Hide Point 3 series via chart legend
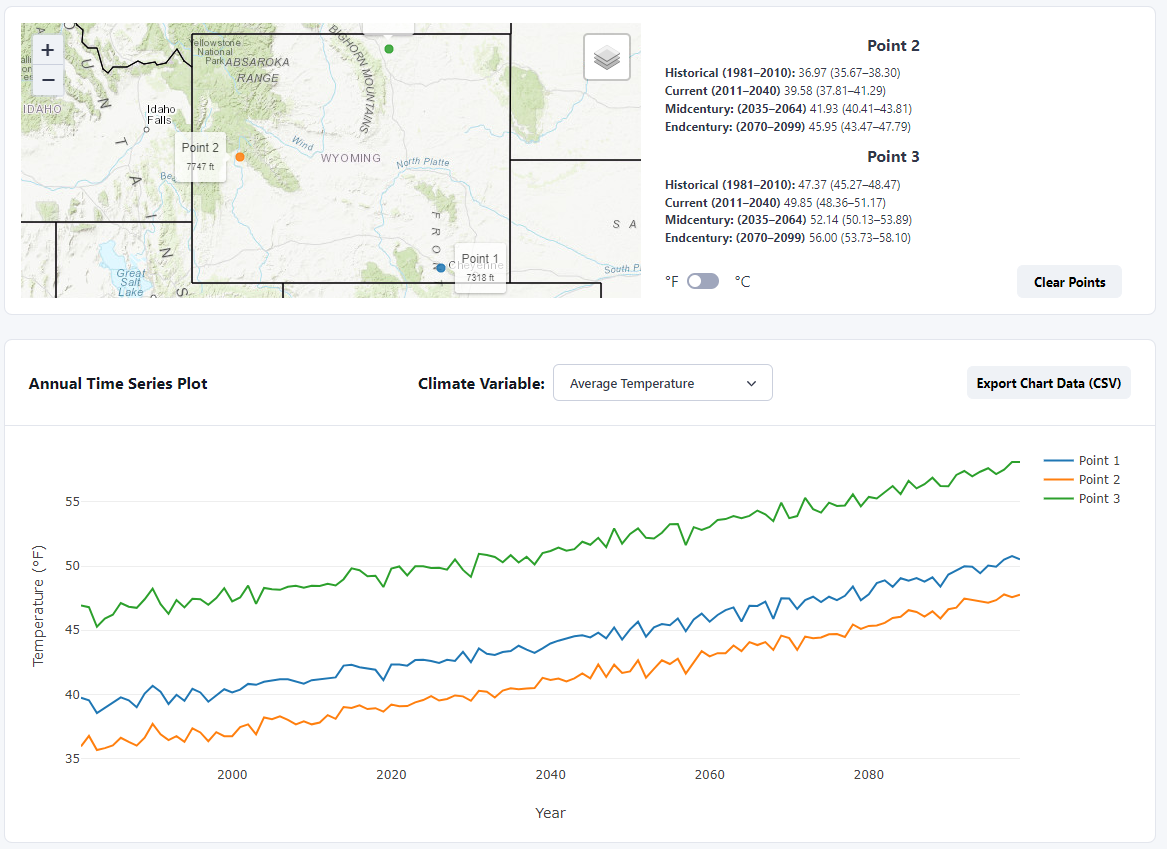This screenshot has height=849, width=1167. click(x=1082, y=499)
